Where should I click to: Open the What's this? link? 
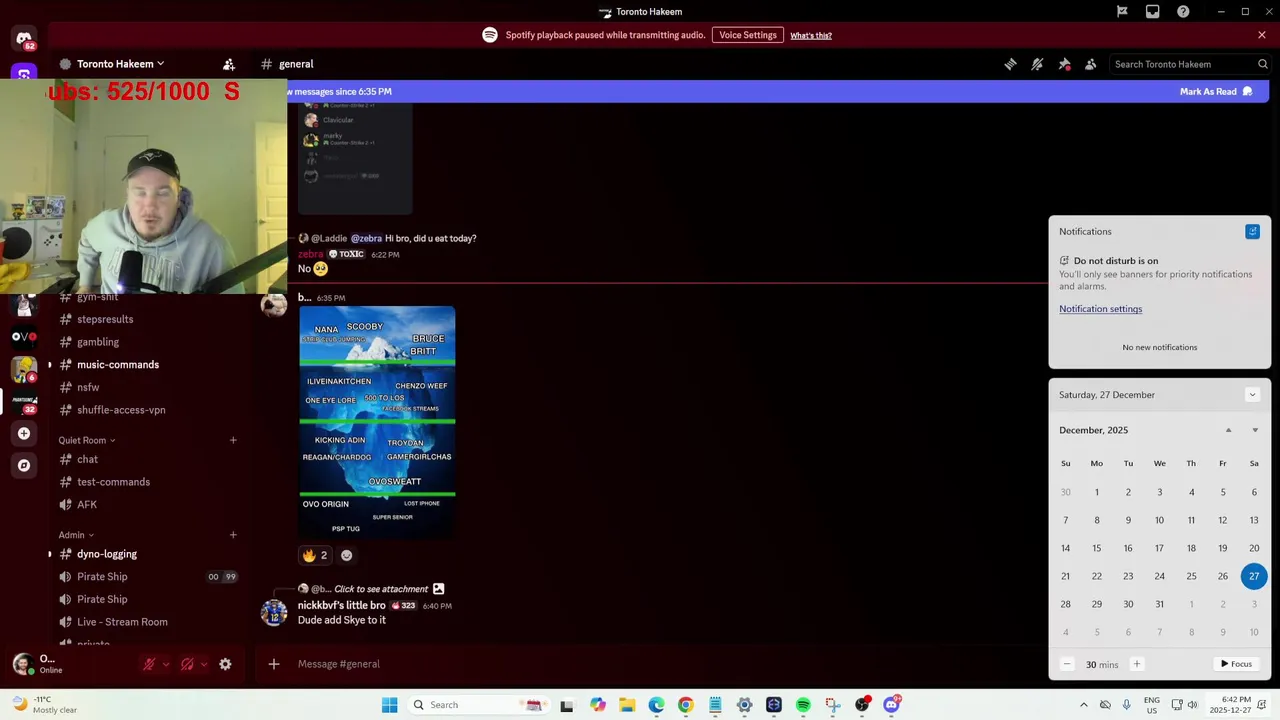tap(811, 36)
